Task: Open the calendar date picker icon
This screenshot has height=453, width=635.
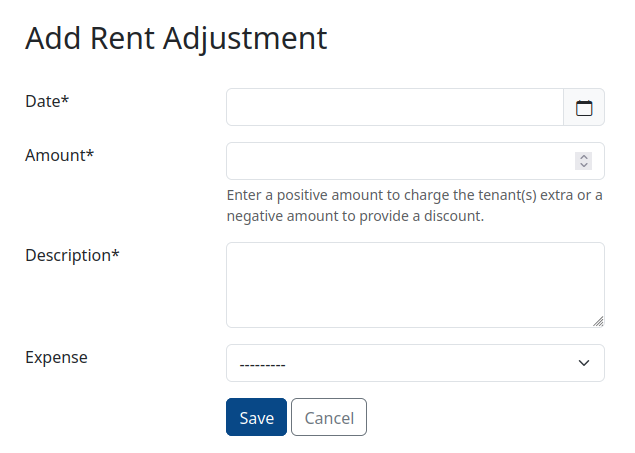Action: click(x=584, y=108)
